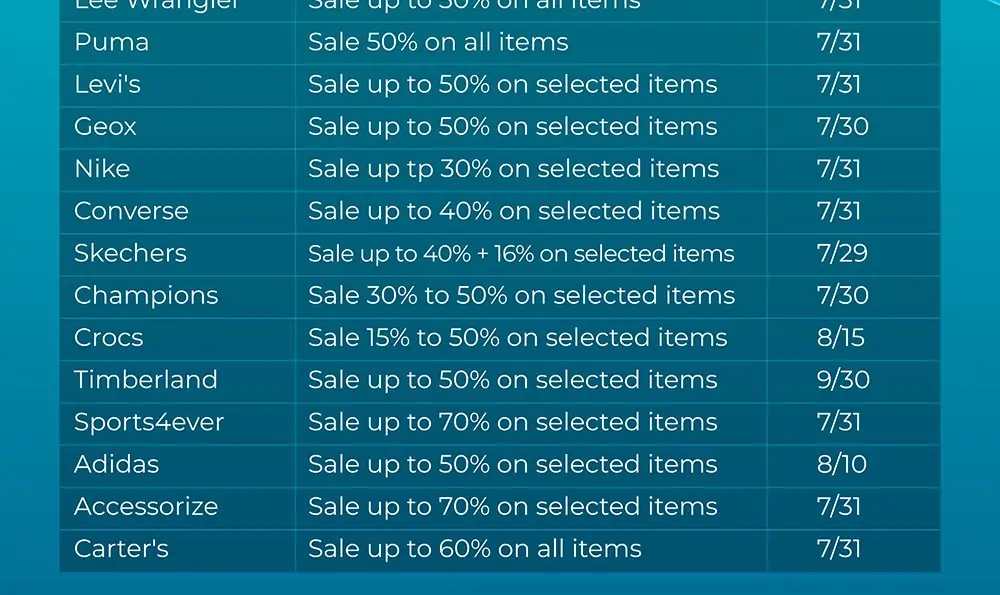Select Timberland's 9/30 end date
The height and width of the screenshot is (595, 1000).
coord(843,380)
